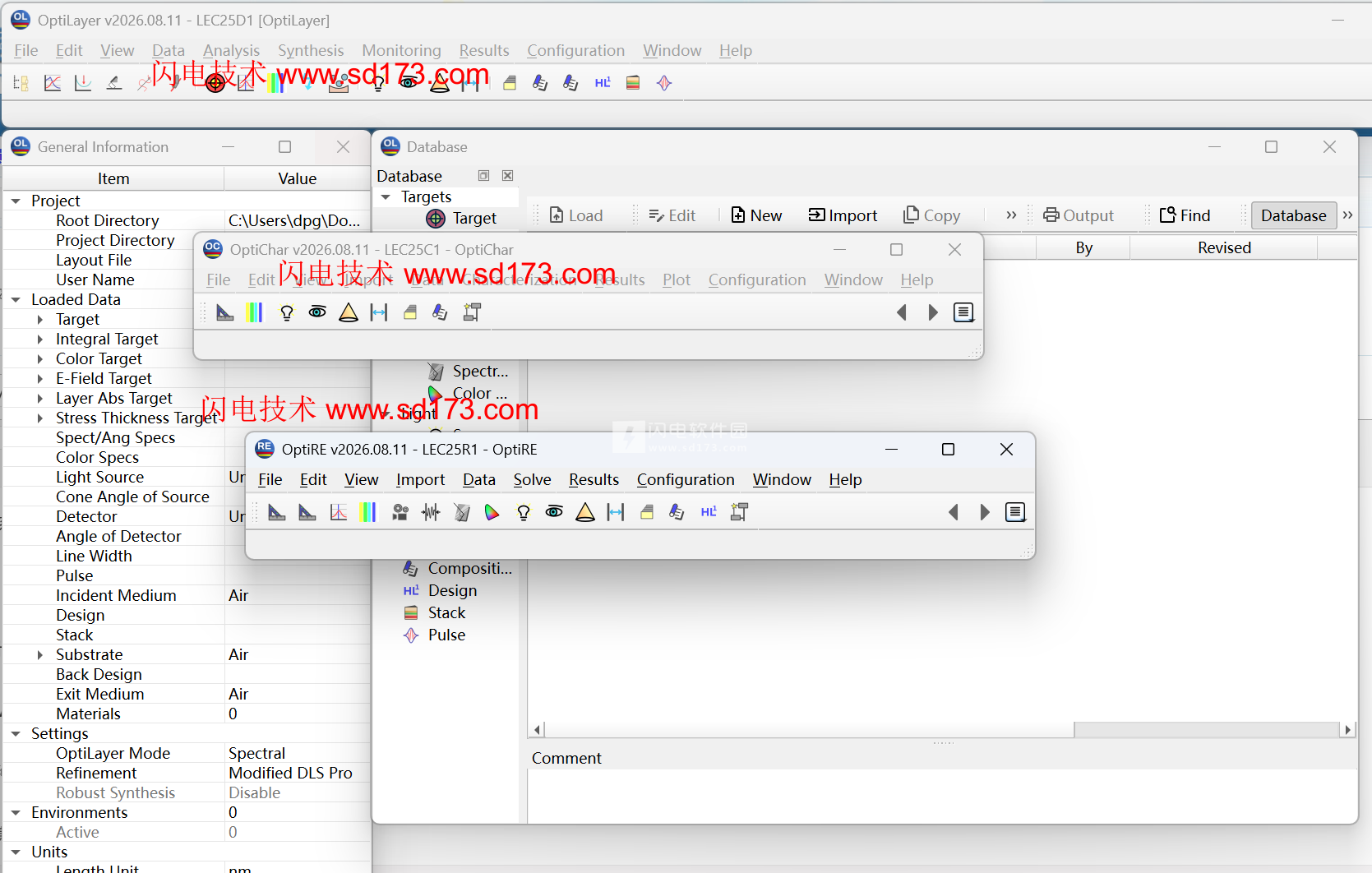Click the Output button in Database
Image resolution: width=1372 pixels, height=873 pixels.
click(1079, 215)
